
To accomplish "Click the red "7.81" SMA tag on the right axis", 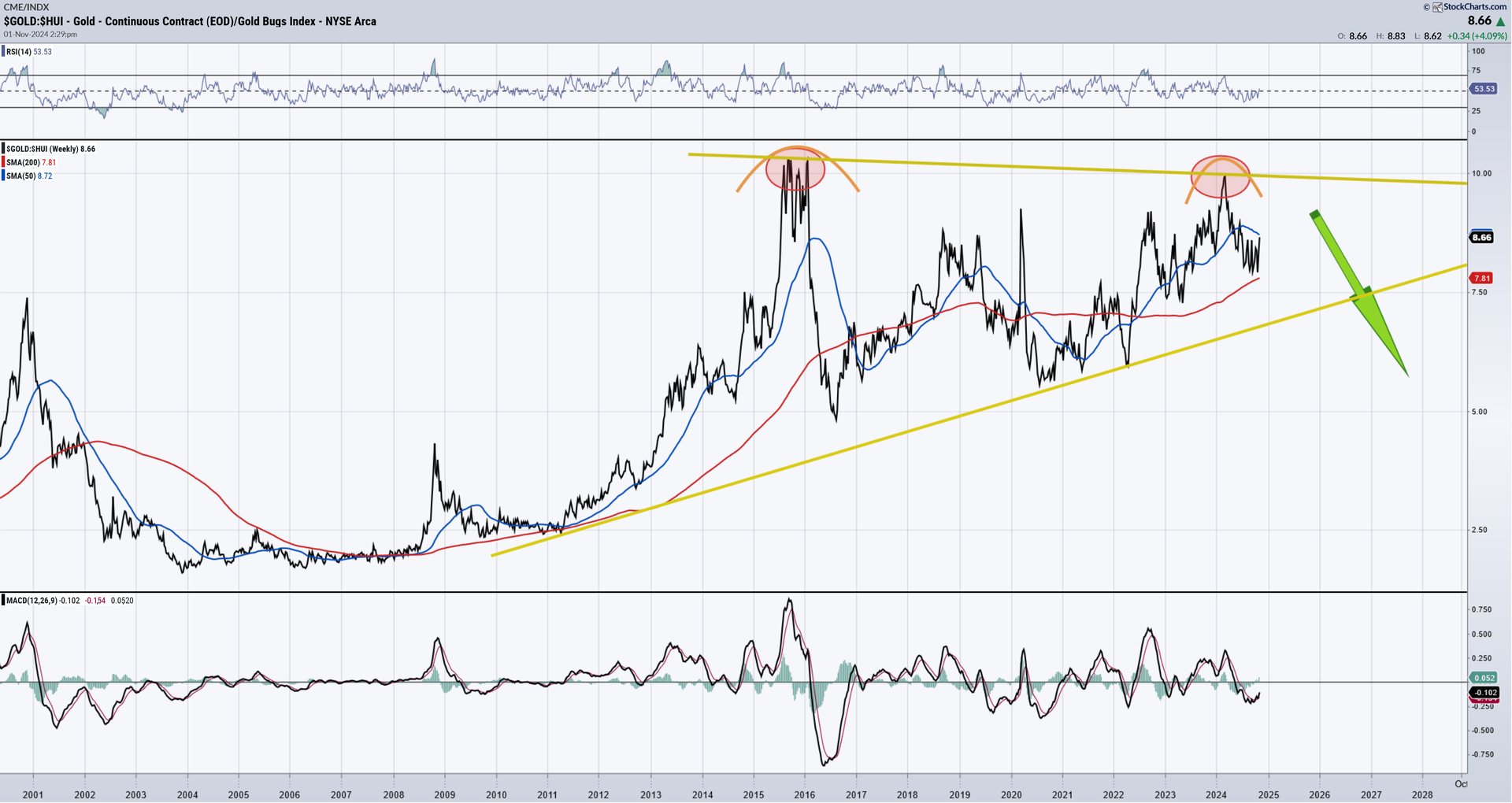I will click(x=1482, y=278).
